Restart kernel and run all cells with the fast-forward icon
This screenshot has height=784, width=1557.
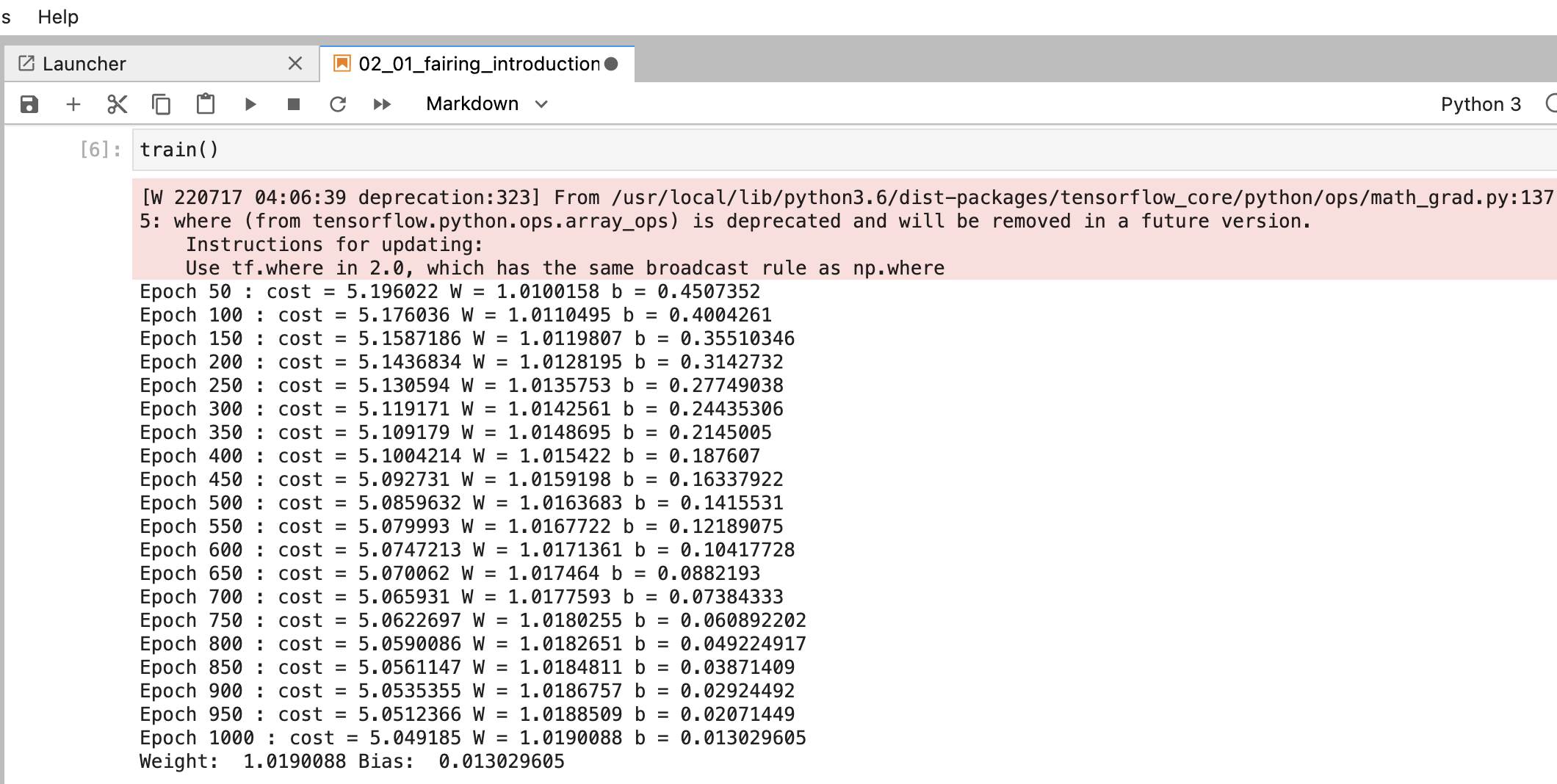coord(382,104)
